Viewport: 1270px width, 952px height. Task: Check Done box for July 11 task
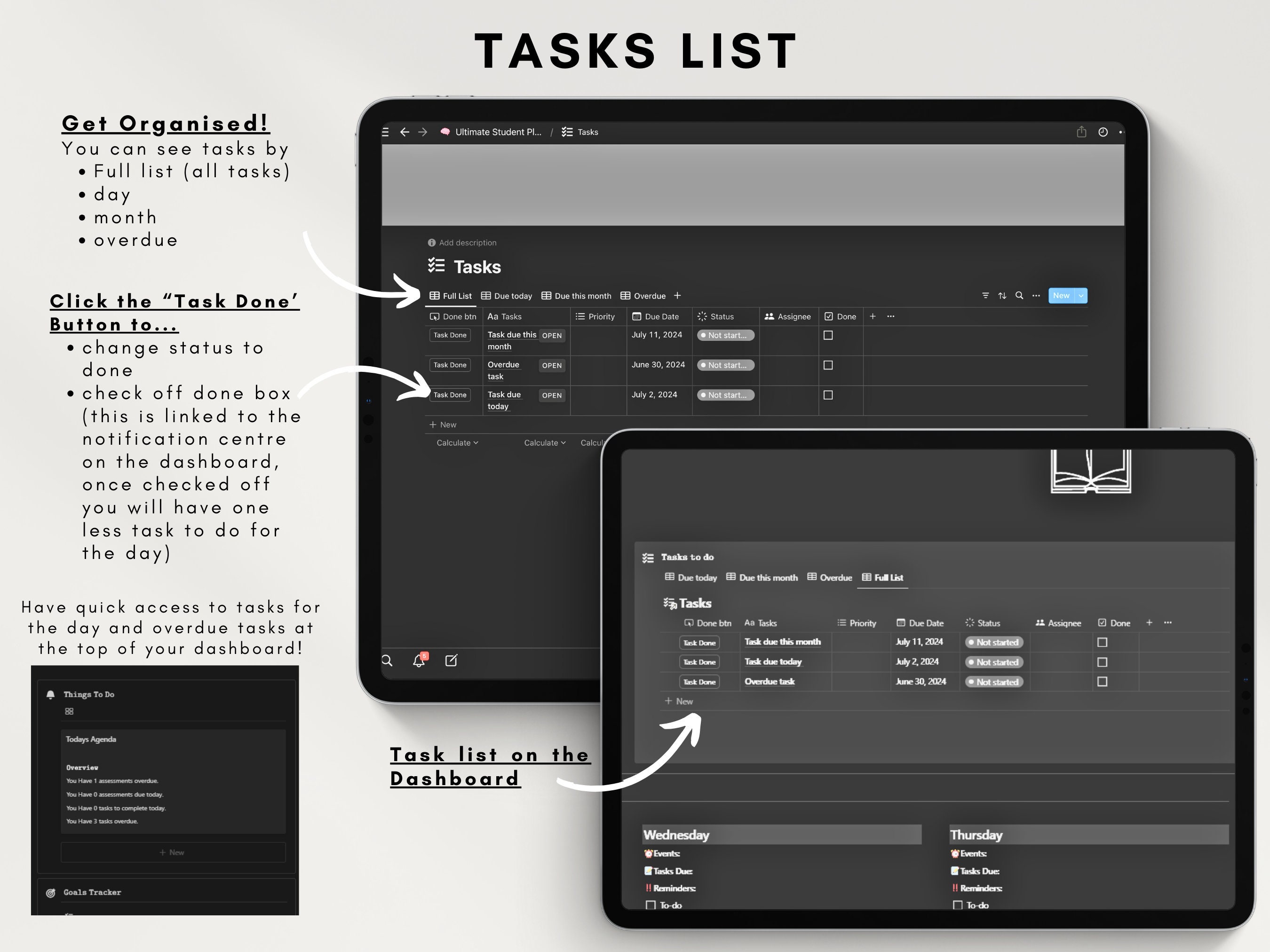828,335
